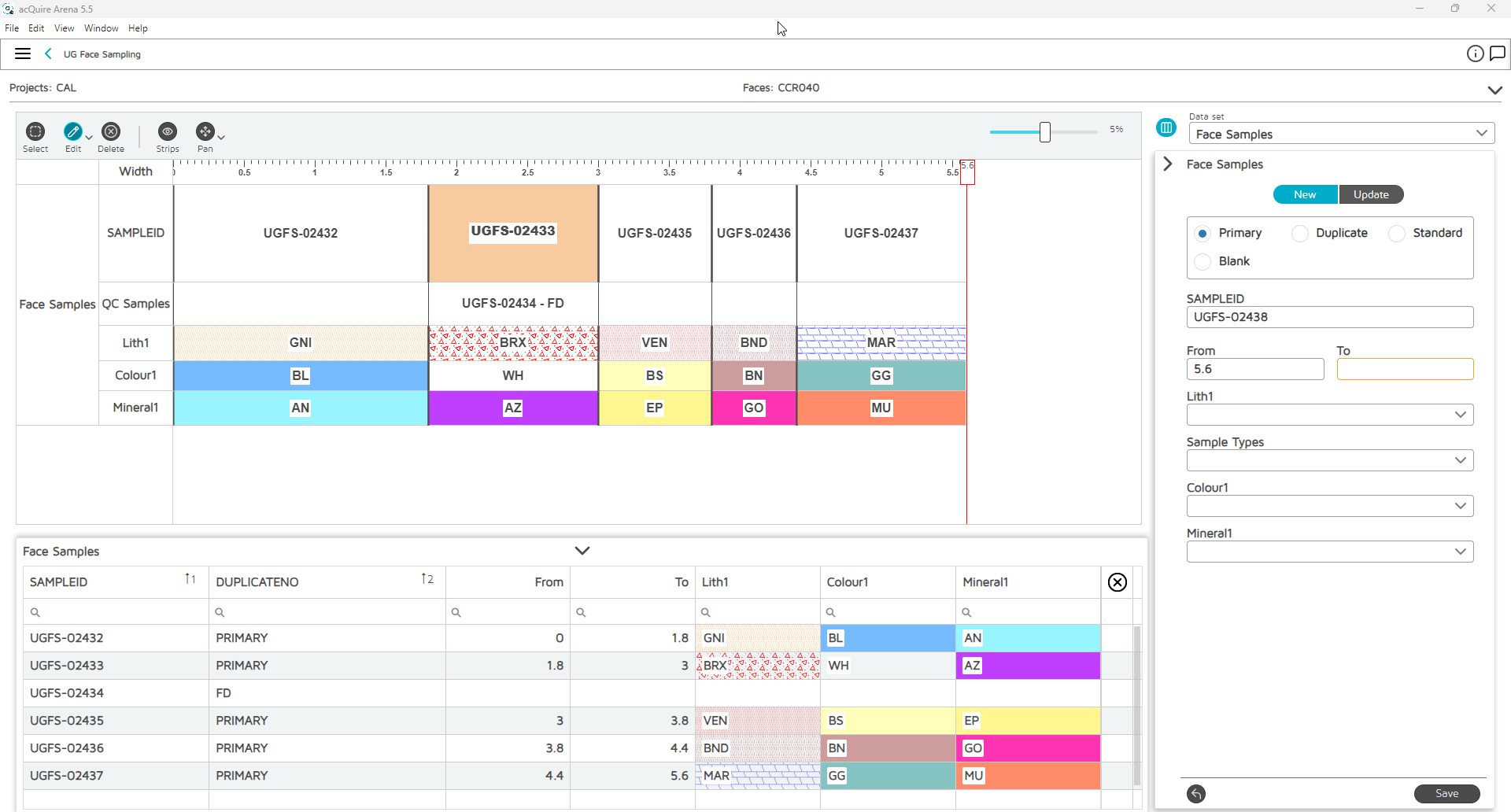Open the Mineral1 dropdown list
The height and width of the screenshot is (812, 1511).
tap(1329, 552)
